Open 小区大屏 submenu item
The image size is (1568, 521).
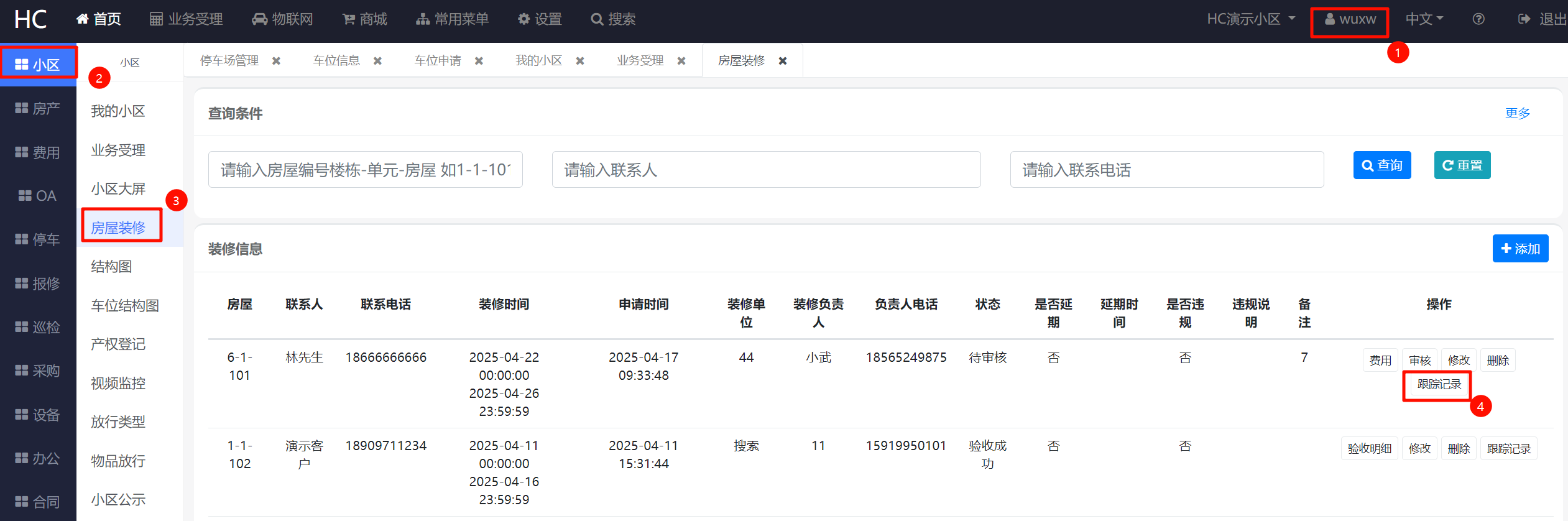118,189
